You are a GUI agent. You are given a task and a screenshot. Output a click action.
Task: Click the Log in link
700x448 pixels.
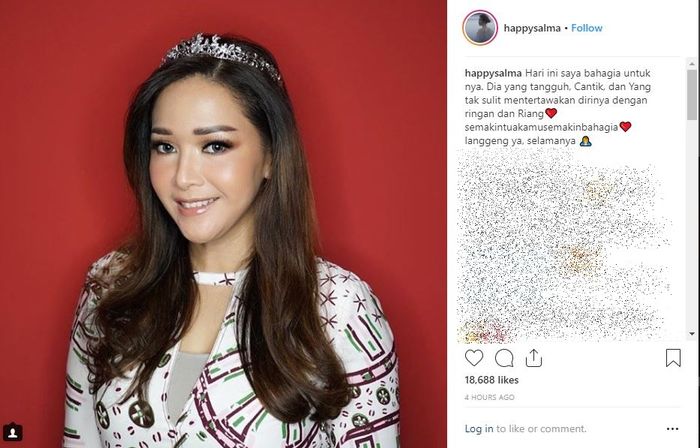click(x=479, y=429)
